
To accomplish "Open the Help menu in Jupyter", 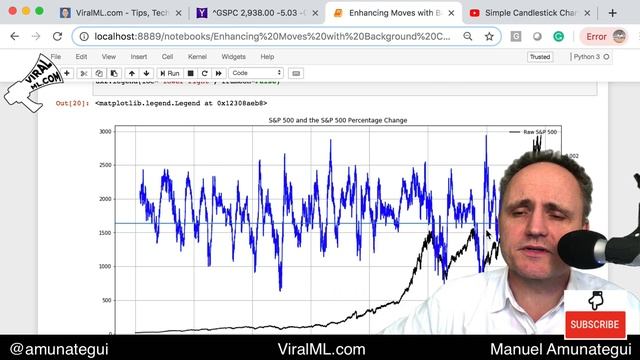I will point(267,57).
